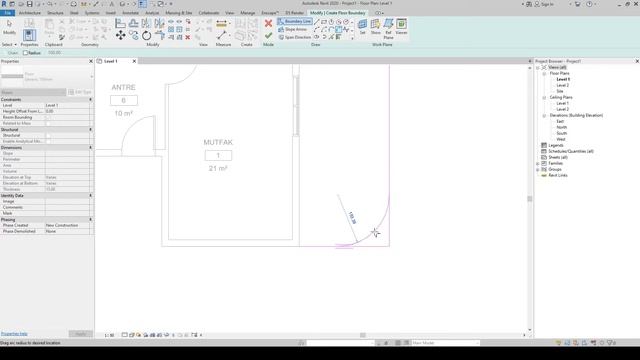Select the Copy tool icon in Modify panel
Image resolution: width=640 pixels, height=360 pixels.
(133, 36)
